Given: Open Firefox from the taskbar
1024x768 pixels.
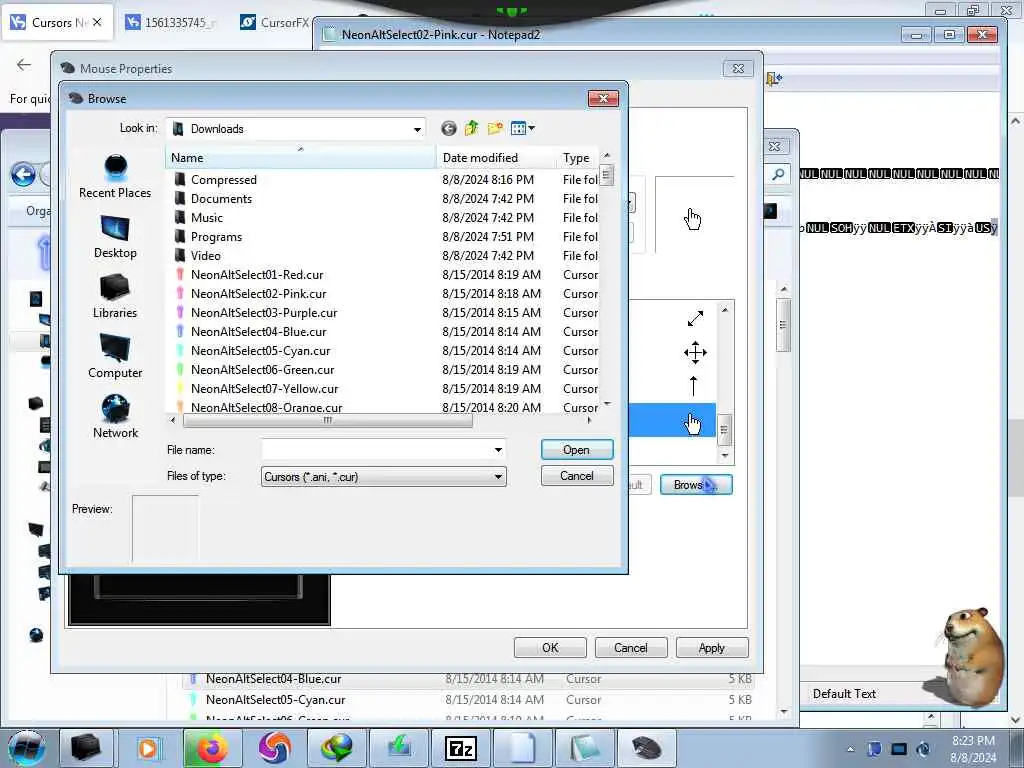Looking at the screenshot, I should pos(212,748).
